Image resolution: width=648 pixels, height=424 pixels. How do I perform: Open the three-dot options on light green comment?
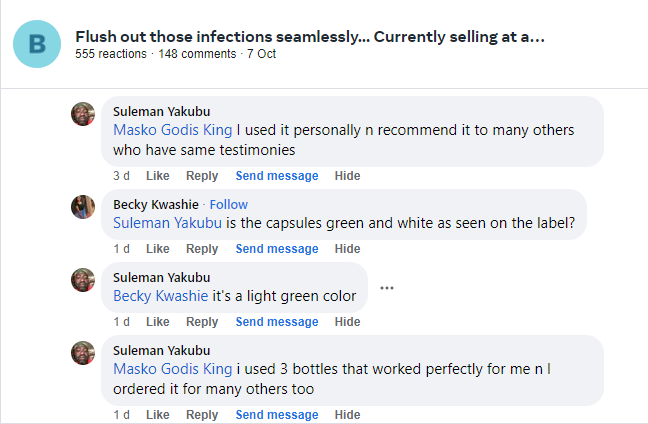point(387,288)
